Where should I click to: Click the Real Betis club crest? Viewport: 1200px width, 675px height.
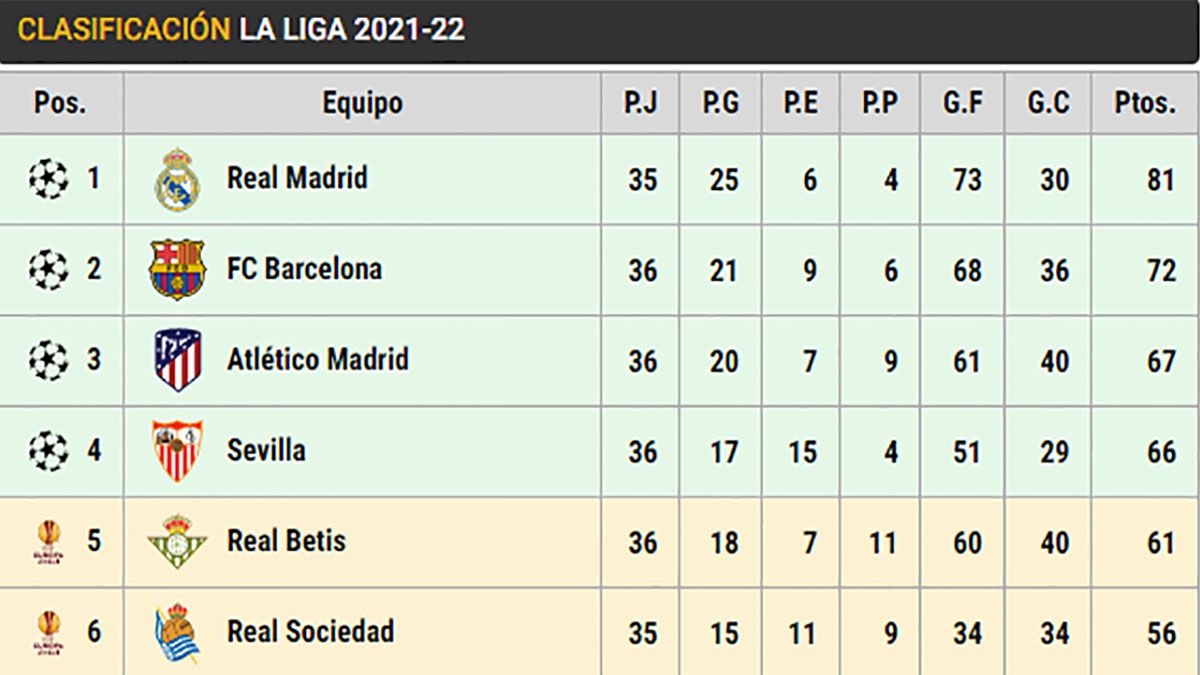click(177, 541)
